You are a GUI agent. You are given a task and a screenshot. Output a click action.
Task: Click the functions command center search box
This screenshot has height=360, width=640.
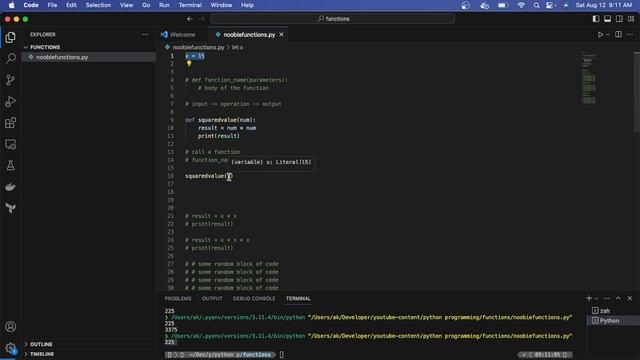tap(333, 19)
